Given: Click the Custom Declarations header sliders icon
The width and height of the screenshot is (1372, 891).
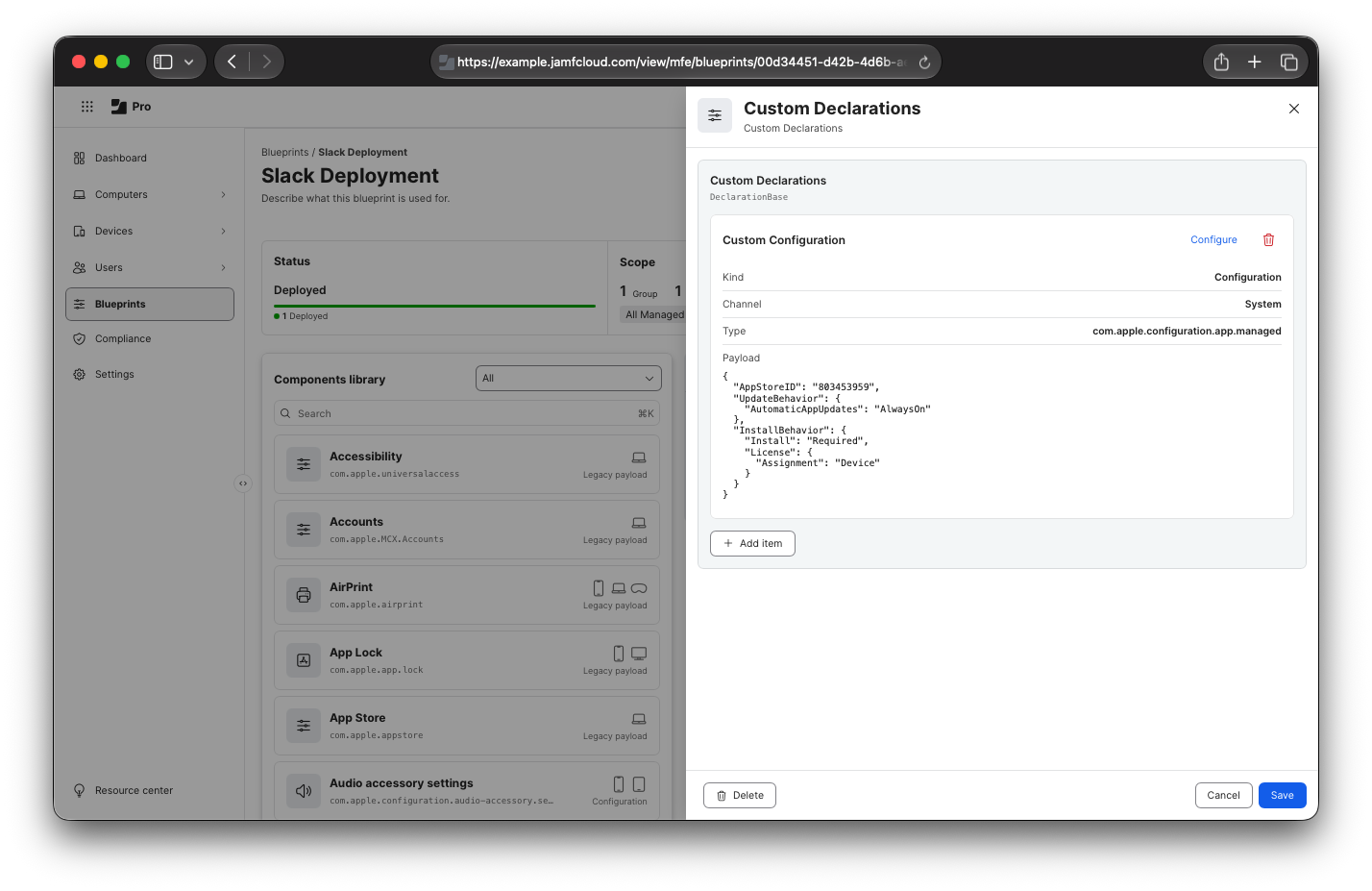Looking at the screenshot, I should pyautogui.click(x=715, y=115).
